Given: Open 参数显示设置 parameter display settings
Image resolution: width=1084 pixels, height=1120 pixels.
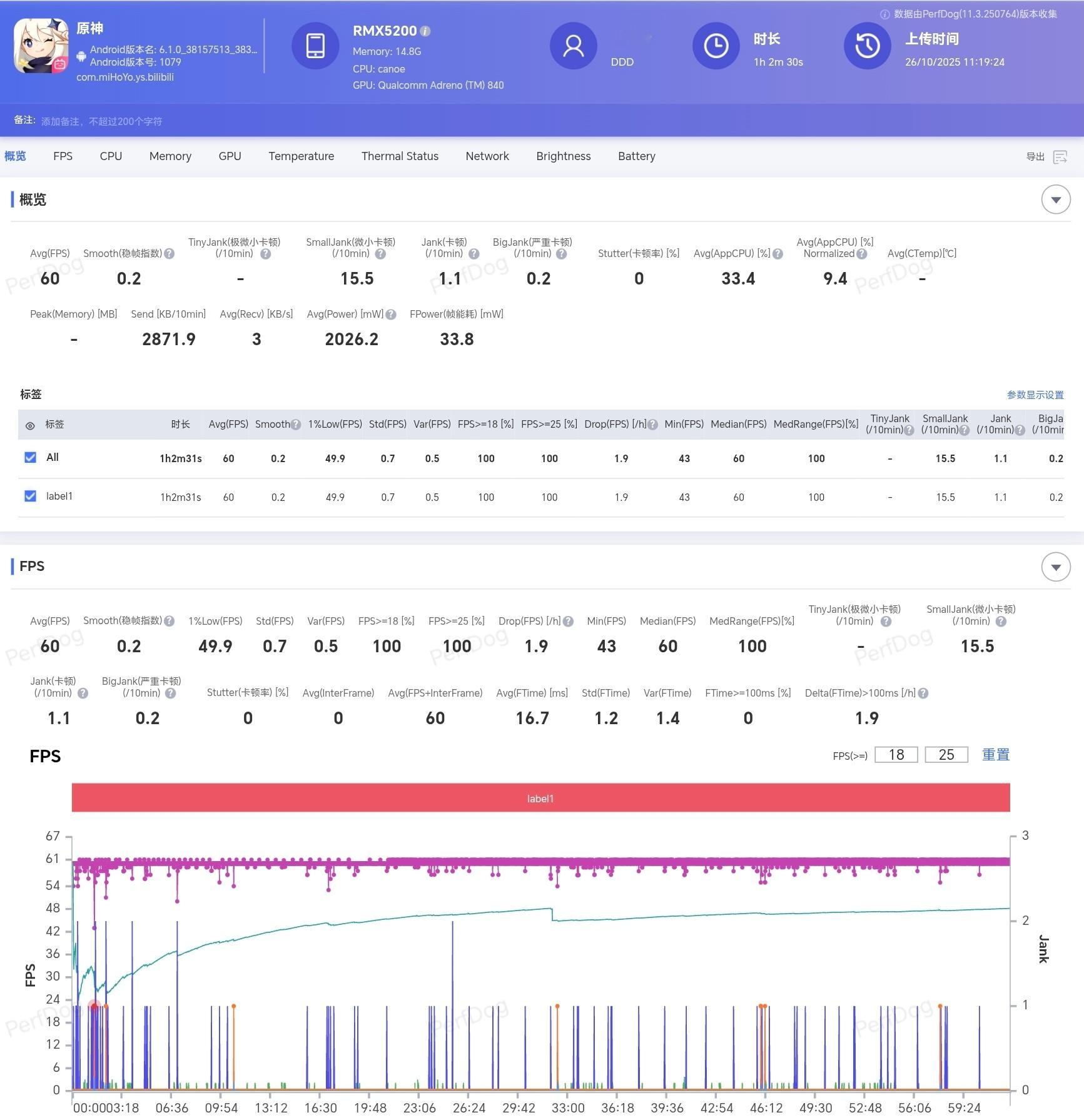Looking at the screenshot, I should pyautogui.click(x=1035, y=395).
